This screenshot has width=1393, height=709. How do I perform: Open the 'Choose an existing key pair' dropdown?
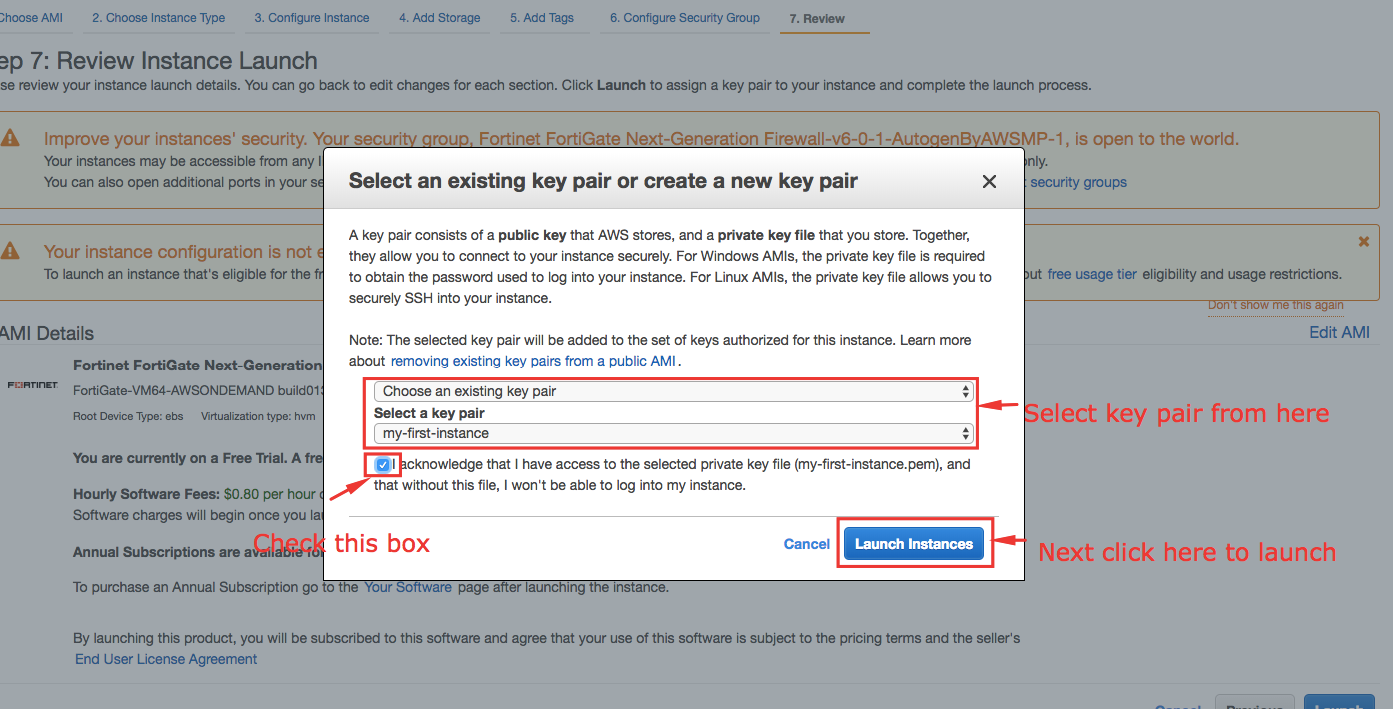[673, 391]
